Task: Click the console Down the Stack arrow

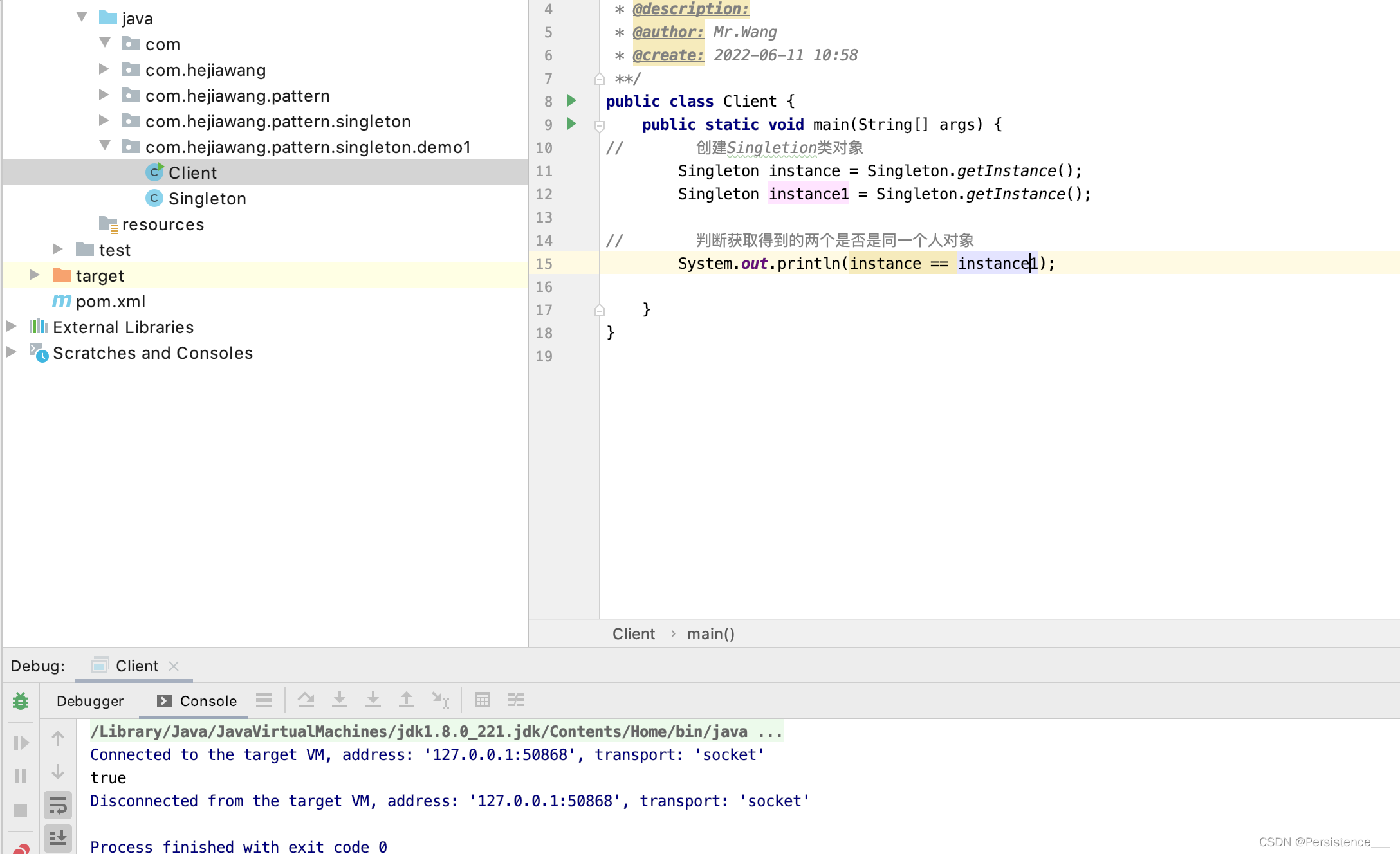Action: click(58, 772)
